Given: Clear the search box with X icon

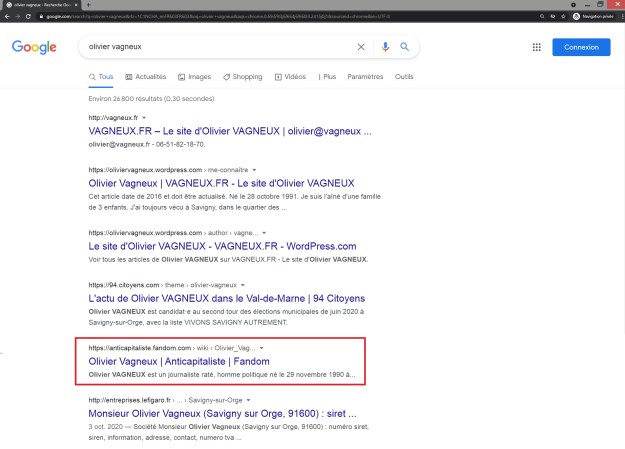Looking at the screenshot, I should pyautogui.click(x=362, y=47).
